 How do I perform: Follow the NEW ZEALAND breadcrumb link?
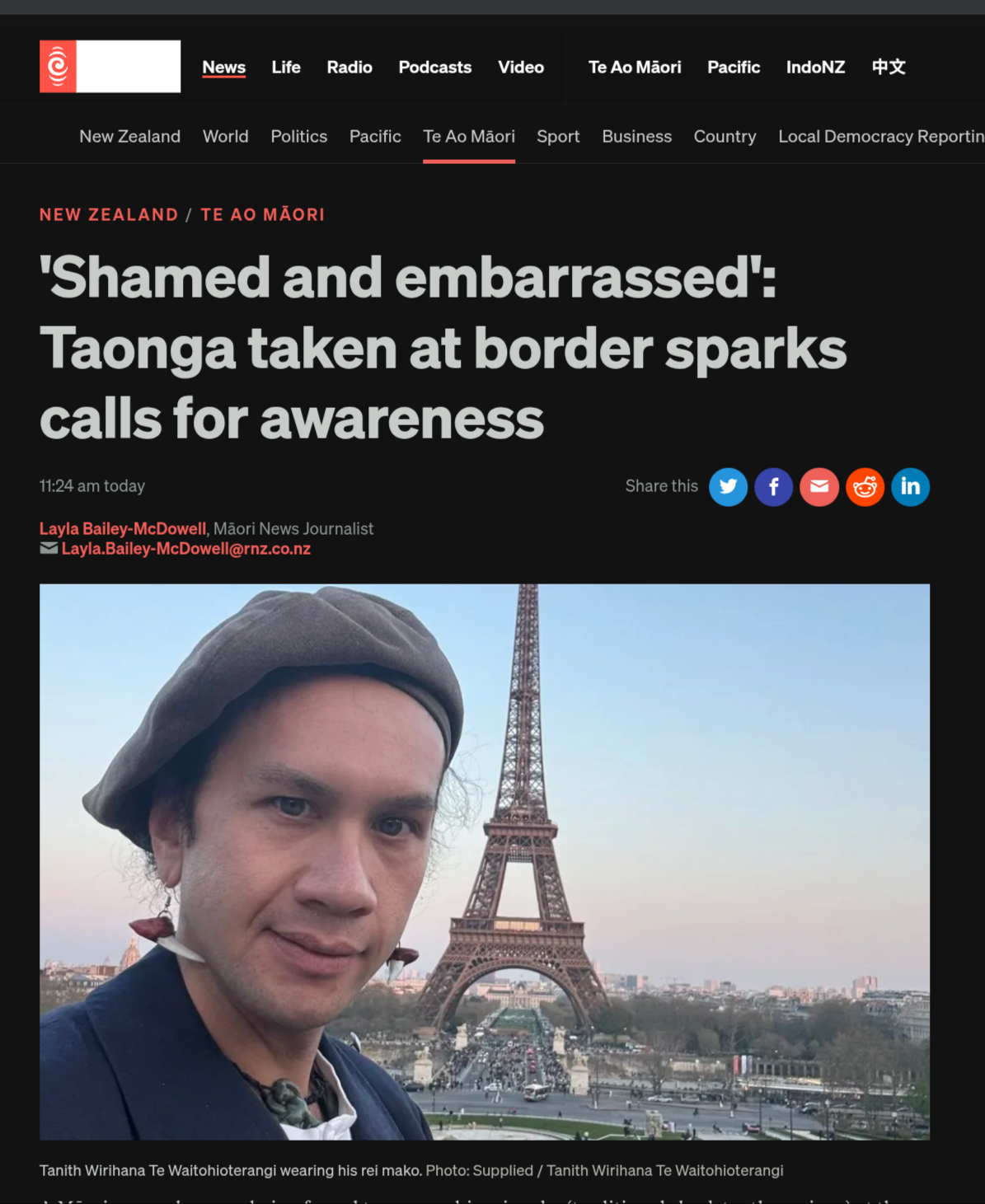click(x=109, y=215)
